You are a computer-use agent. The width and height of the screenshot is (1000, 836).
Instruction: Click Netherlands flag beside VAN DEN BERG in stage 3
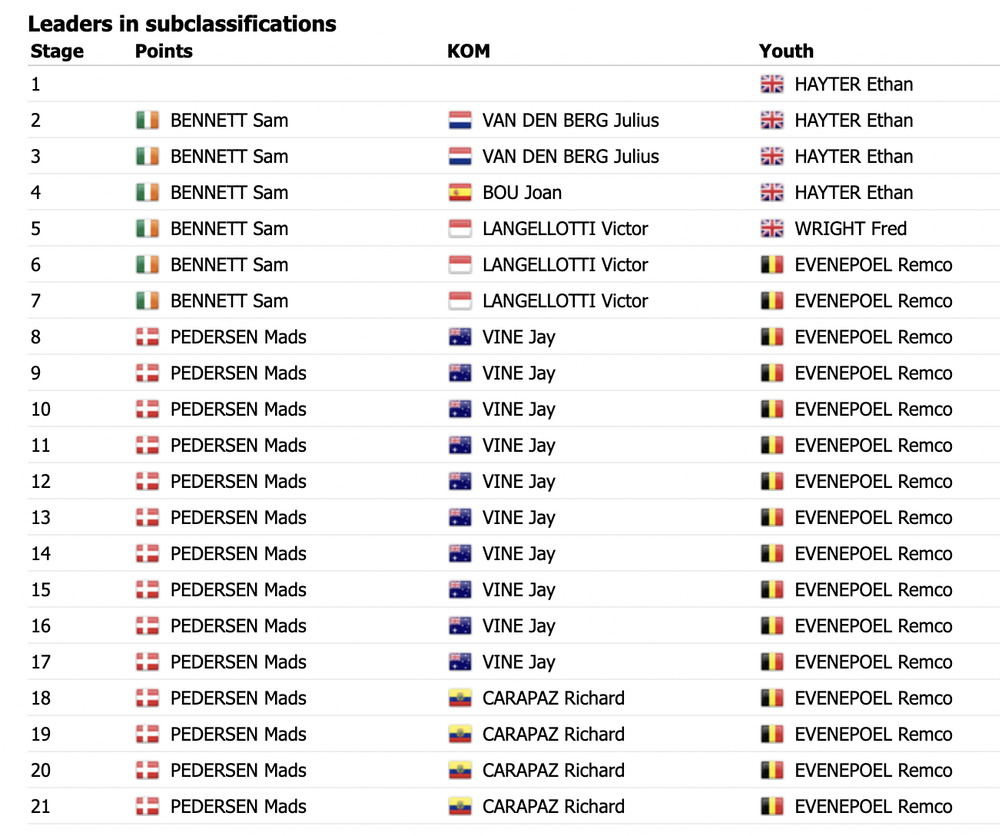[460, 156]
